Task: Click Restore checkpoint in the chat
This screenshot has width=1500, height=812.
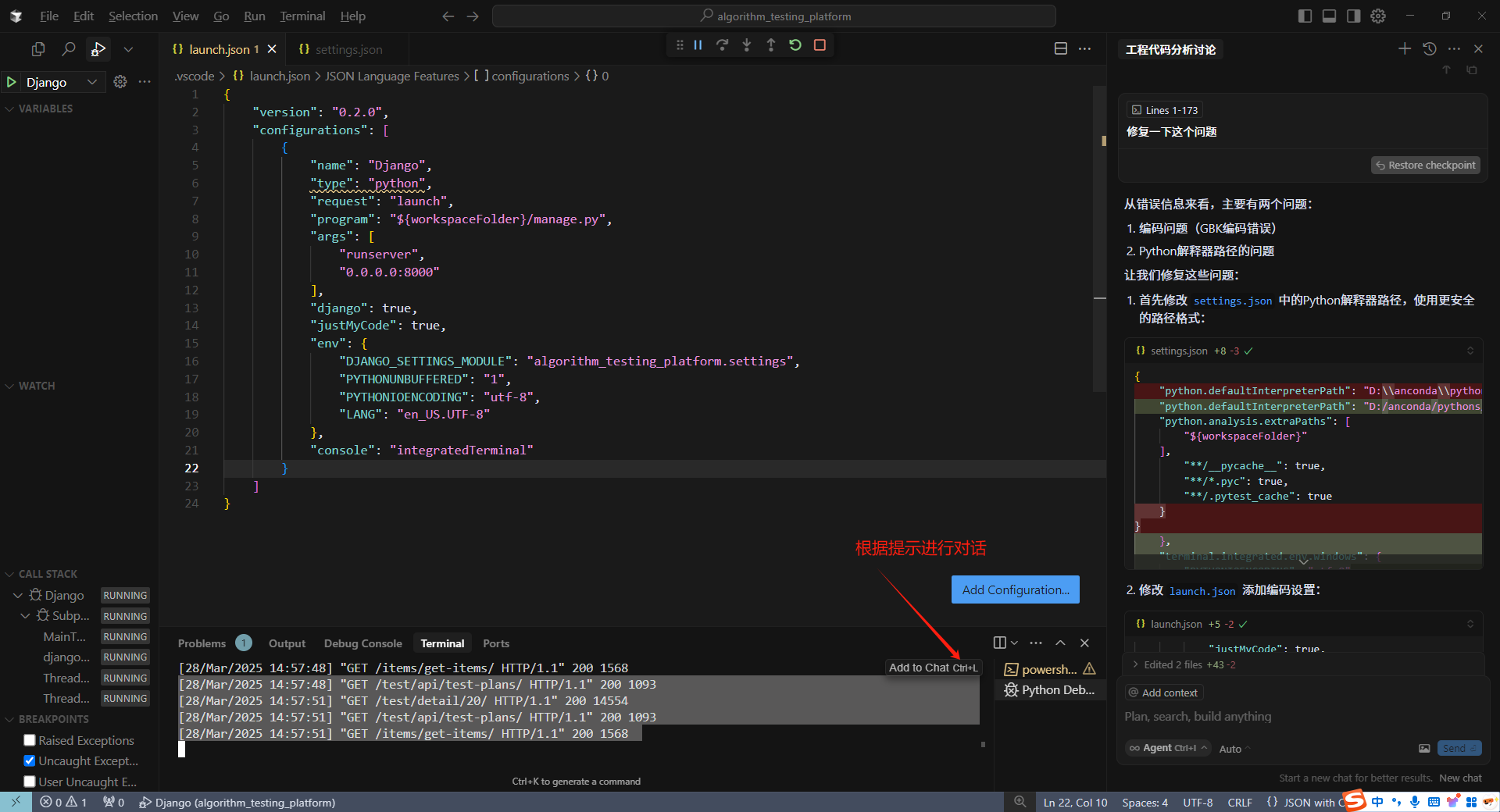Action: point(1425,166)
